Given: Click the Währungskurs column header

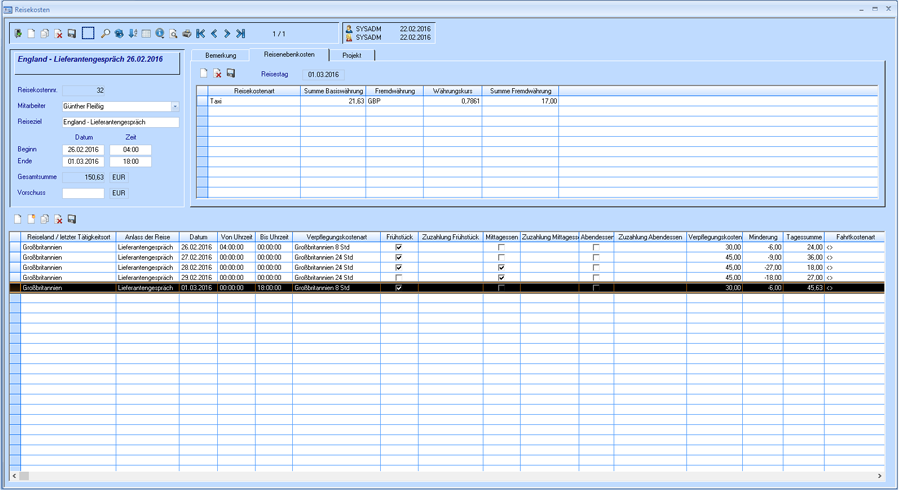Looking at the screenshot, I should click(x=453, y=91).
